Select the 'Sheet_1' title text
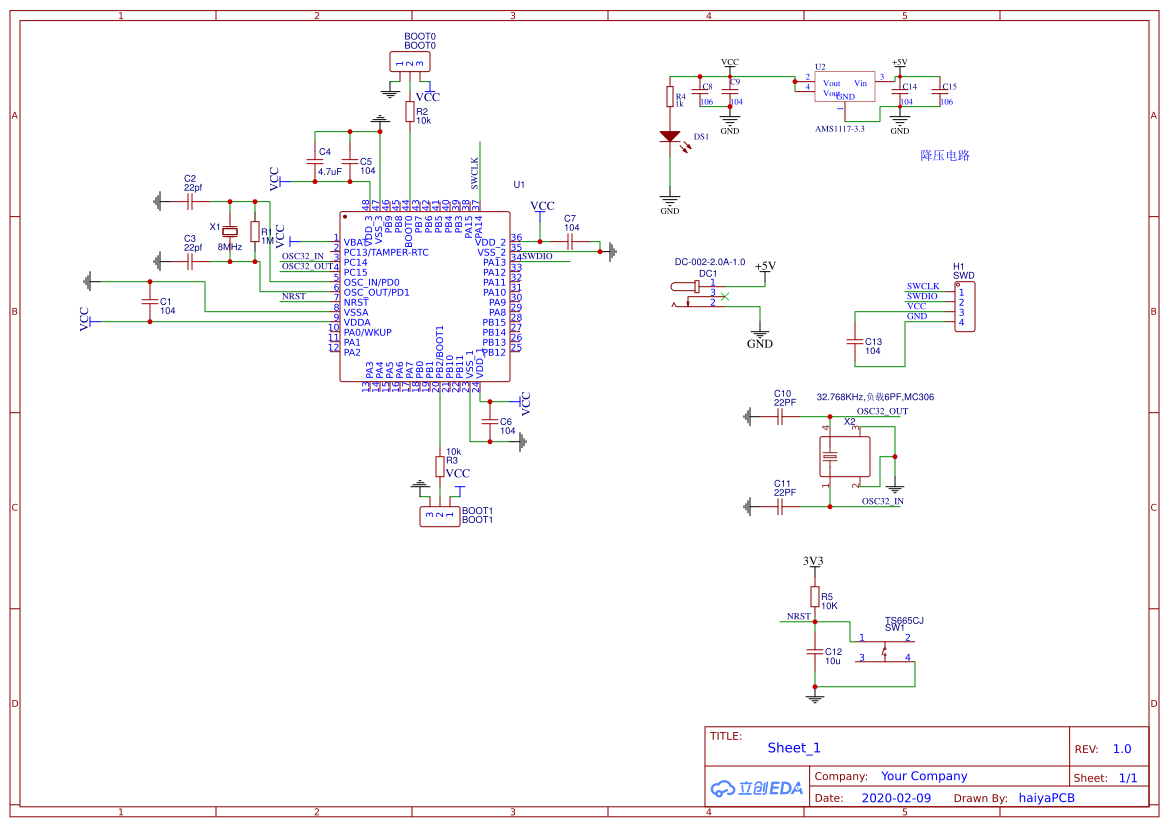The height and width of the screenshot is (827, 1169). pos(794,748)
